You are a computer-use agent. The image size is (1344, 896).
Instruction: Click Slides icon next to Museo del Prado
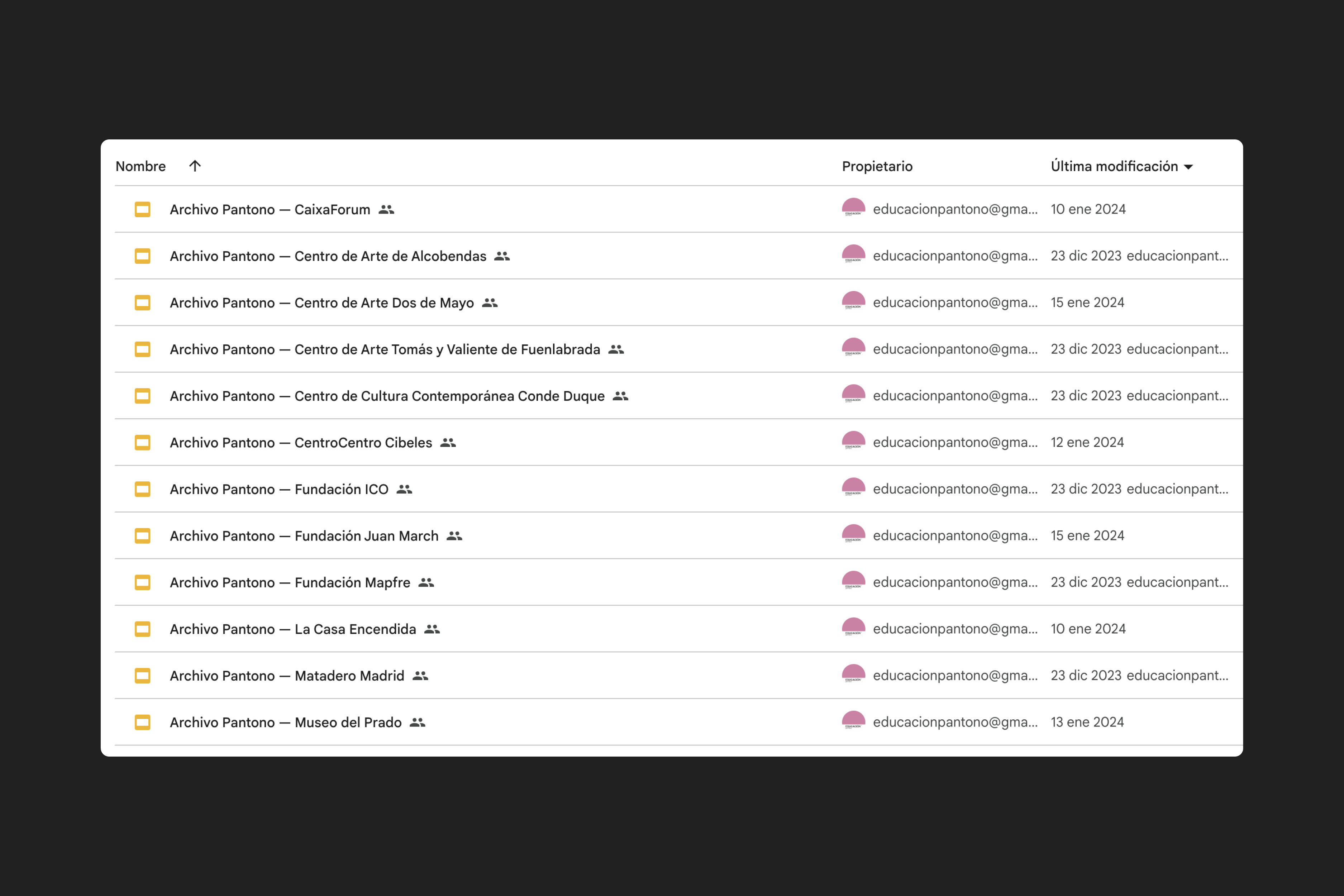[x=142, y=722]
